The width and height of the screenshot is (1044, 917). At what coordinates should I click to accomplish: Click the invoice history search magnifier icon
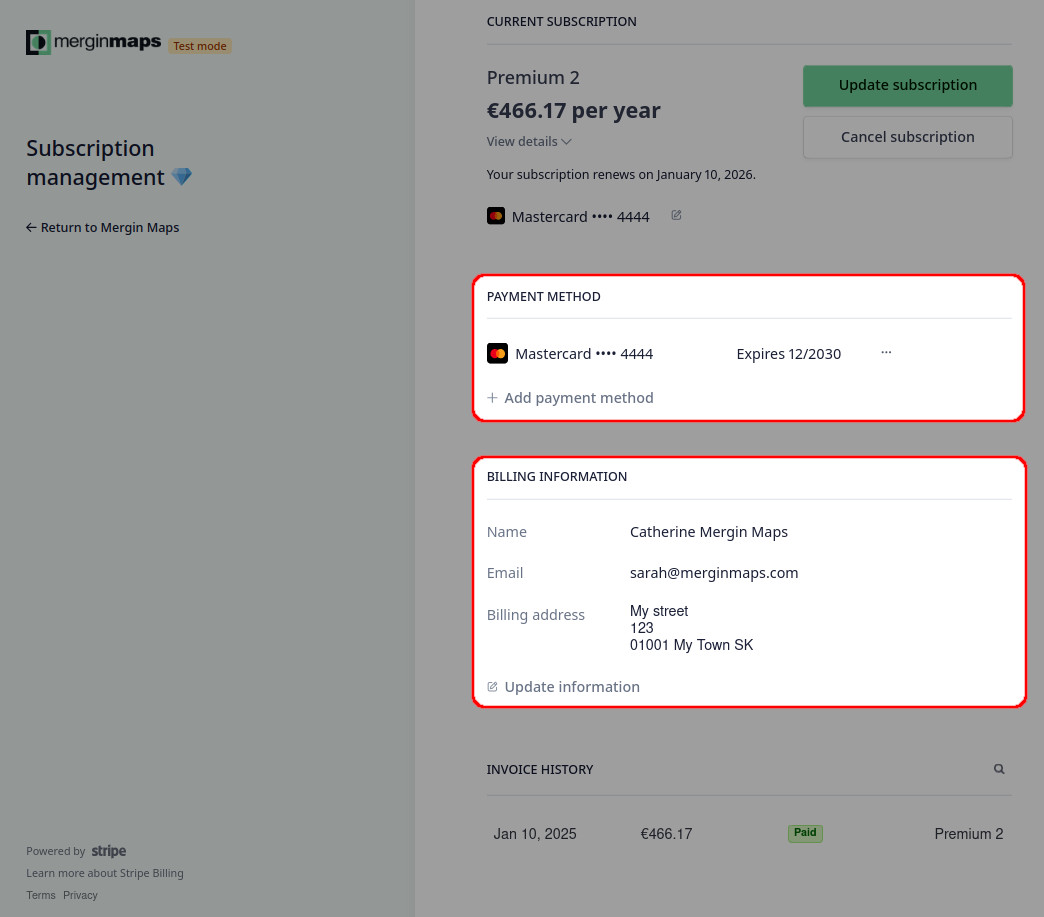coord(999,769)
